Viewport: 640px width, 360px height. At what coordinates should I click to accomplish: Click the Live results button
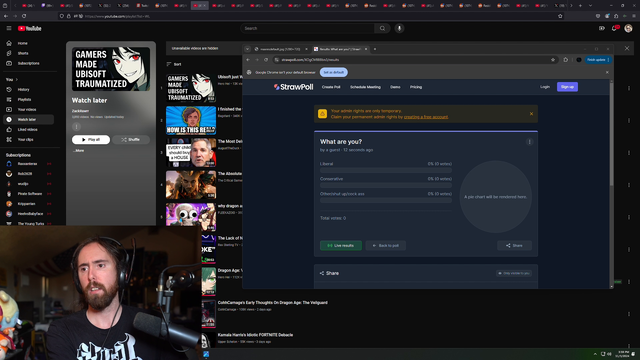(x=341, y=245)
